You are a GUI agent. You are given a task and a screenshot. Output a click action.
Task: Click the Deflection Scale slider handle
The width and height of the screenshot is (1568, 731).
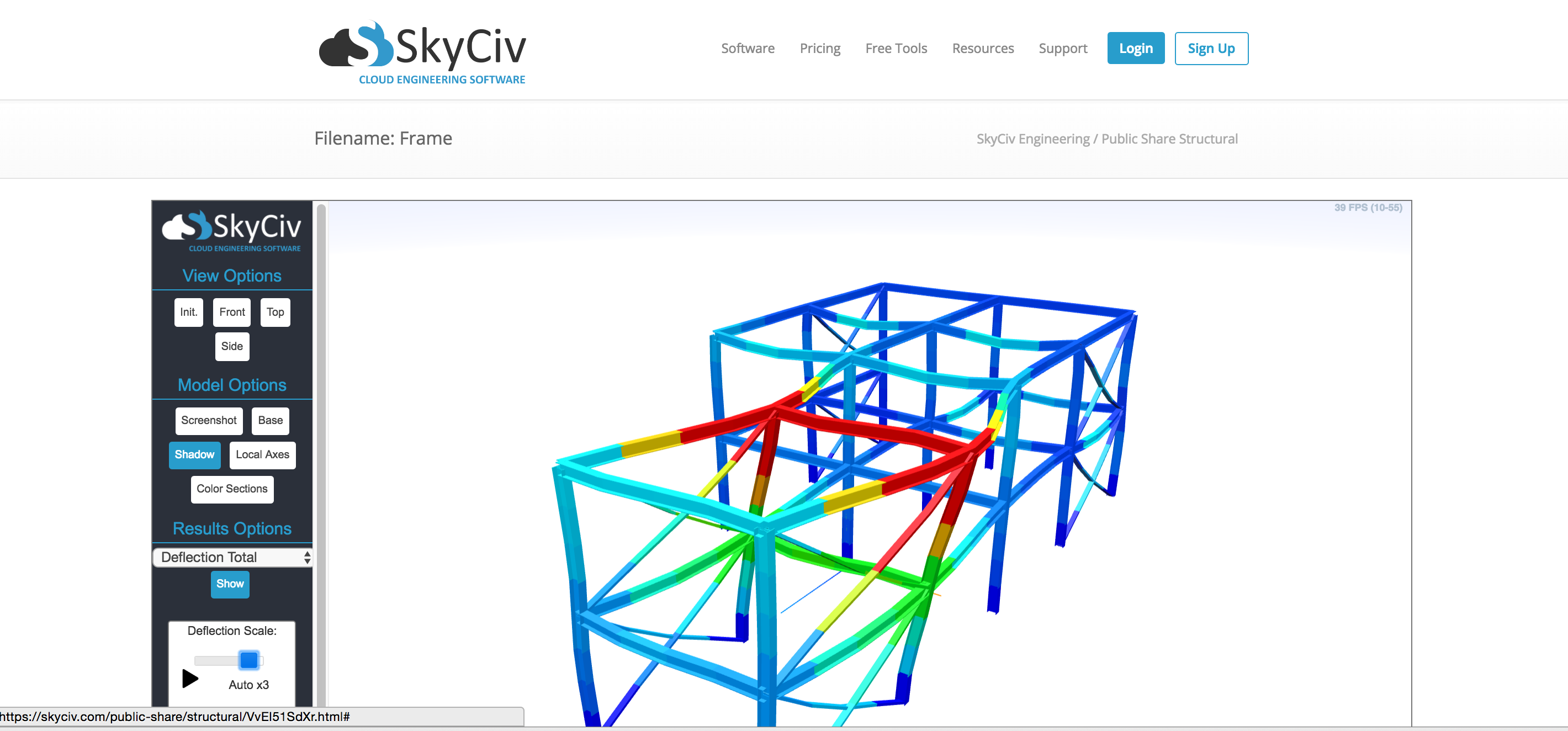(249, 660)
